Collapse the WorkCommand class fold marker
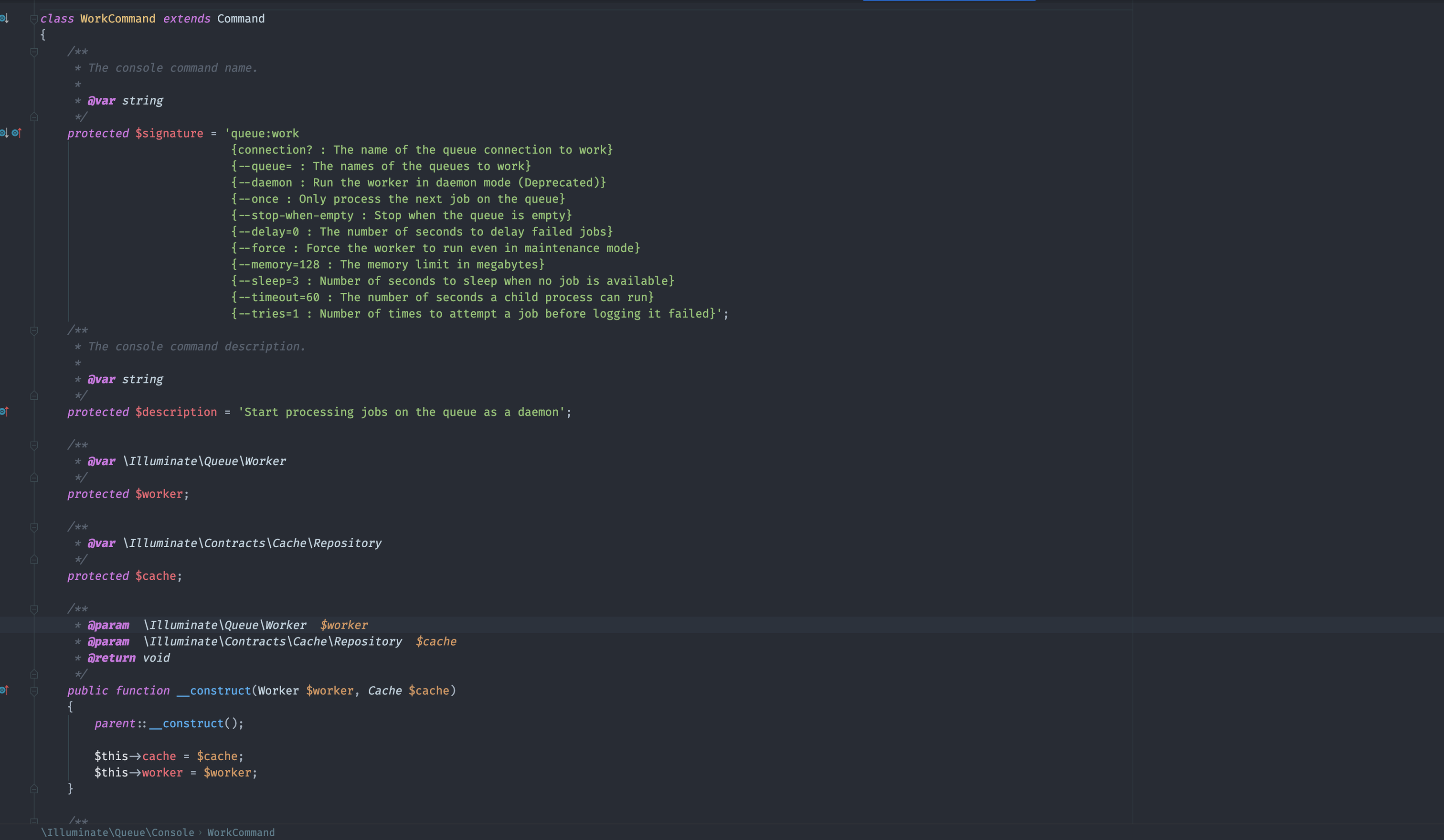This screenshot has width=1444, height=840. pyautogui.click(x=34, y=19)
